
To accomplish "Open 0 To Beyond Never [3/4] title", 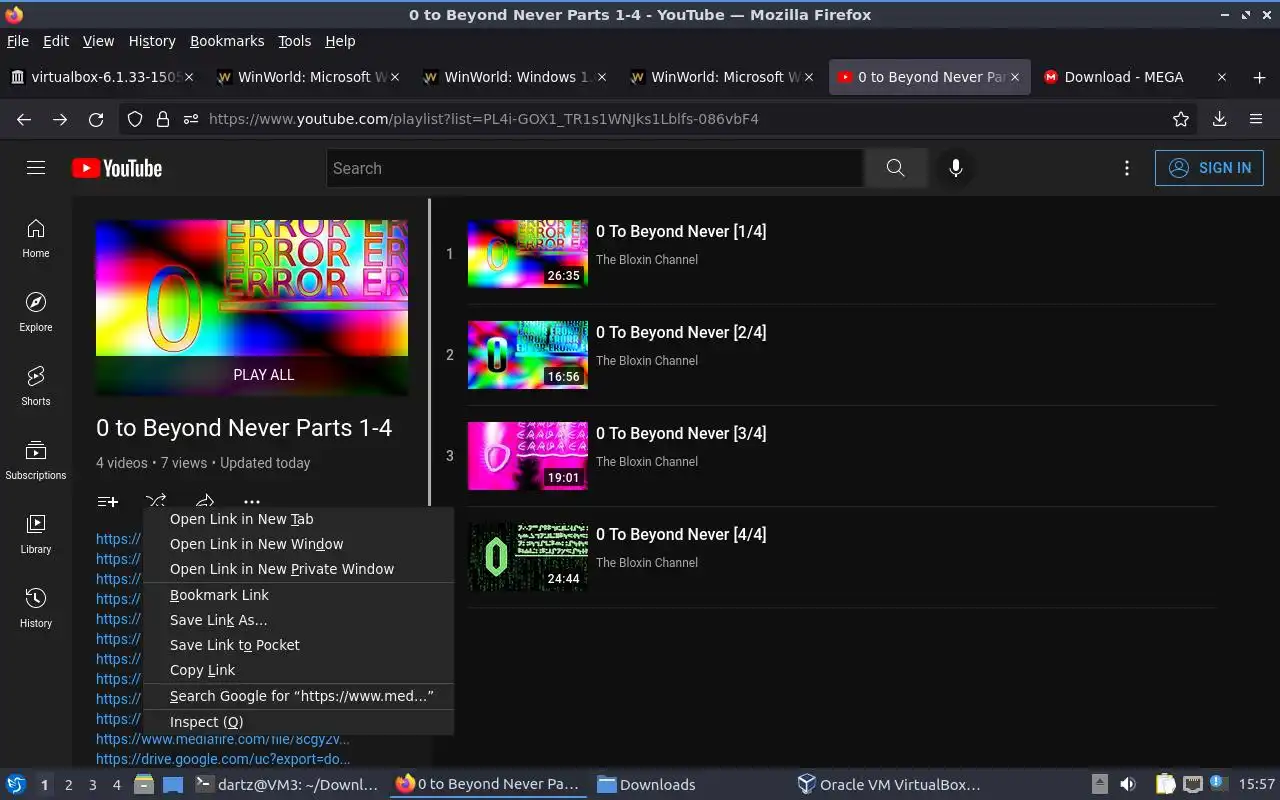I will click(x=681, y=433).
